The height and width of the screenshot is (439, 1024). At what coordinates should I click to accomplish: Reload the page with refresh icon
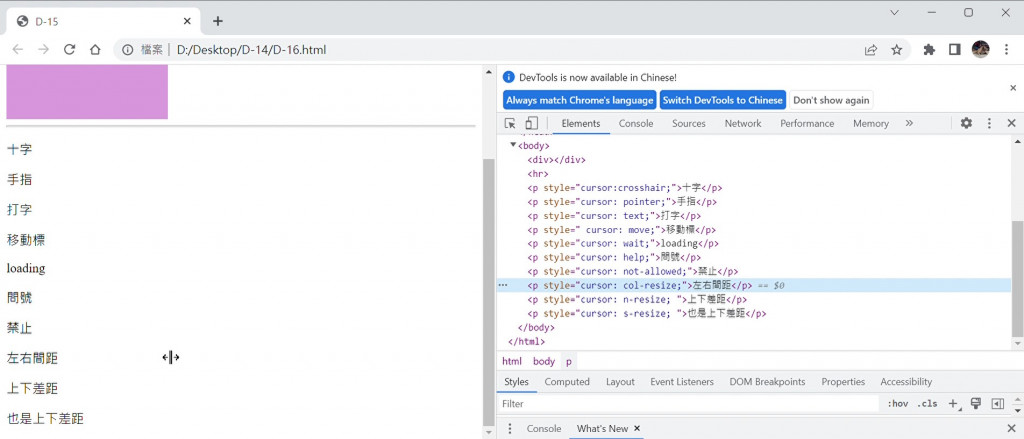click(x=69, y=50)
